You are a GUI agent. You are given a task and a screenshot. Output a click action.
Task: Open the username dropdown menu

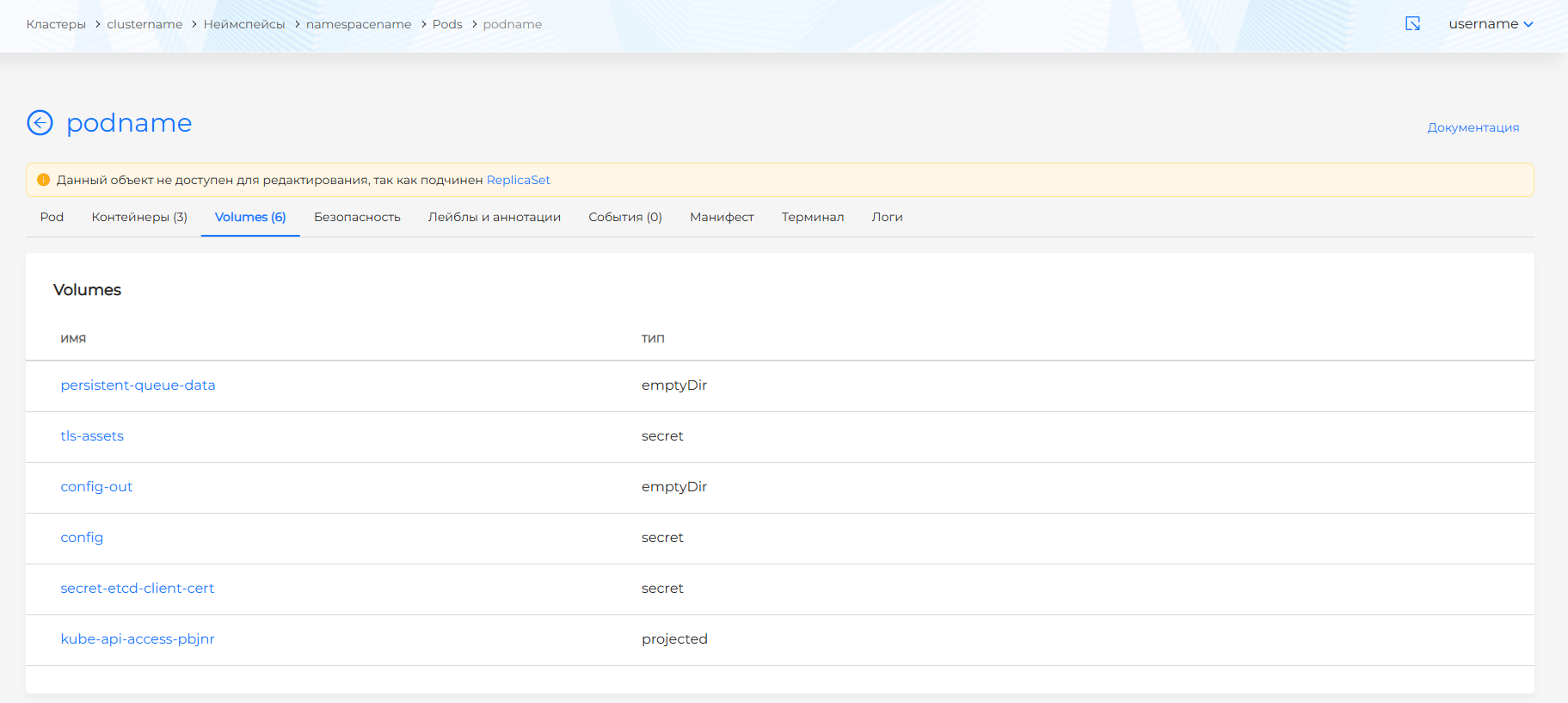click(x=1491, y=24)
